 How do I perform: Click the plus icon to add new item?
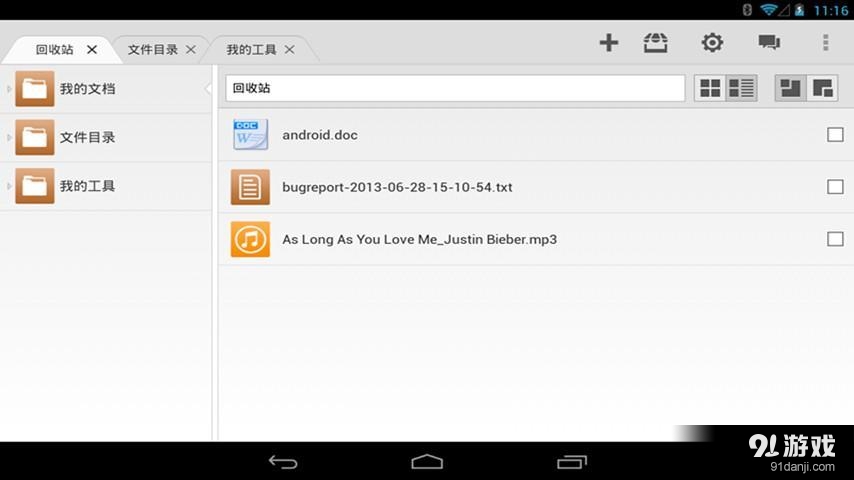(608, 43)
